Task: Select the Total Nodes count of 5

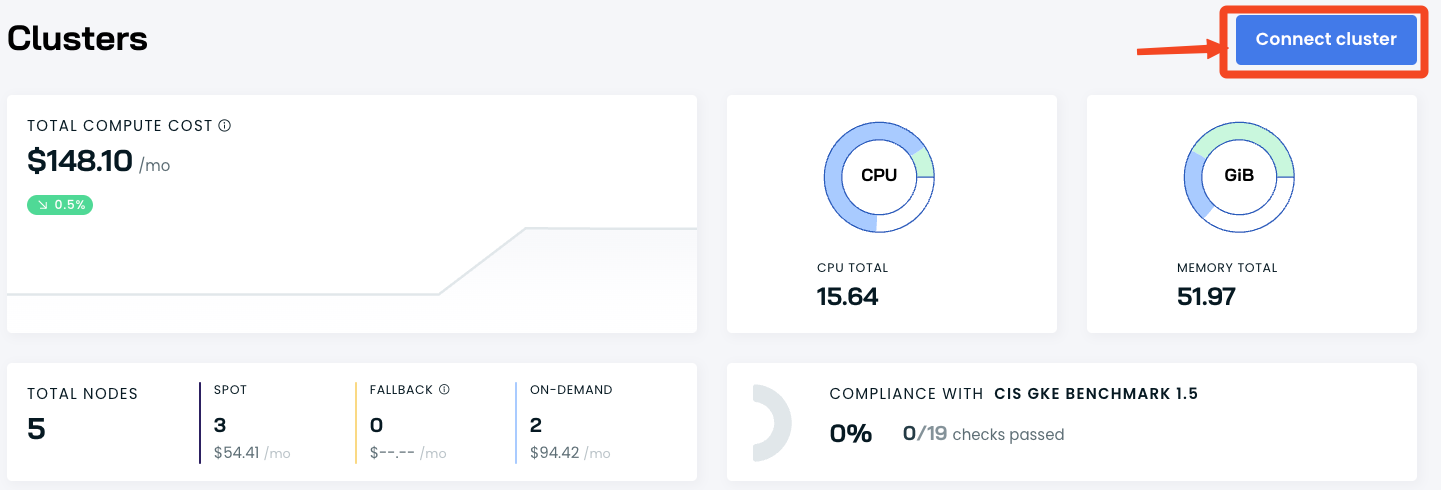Action: click(36, 429)
